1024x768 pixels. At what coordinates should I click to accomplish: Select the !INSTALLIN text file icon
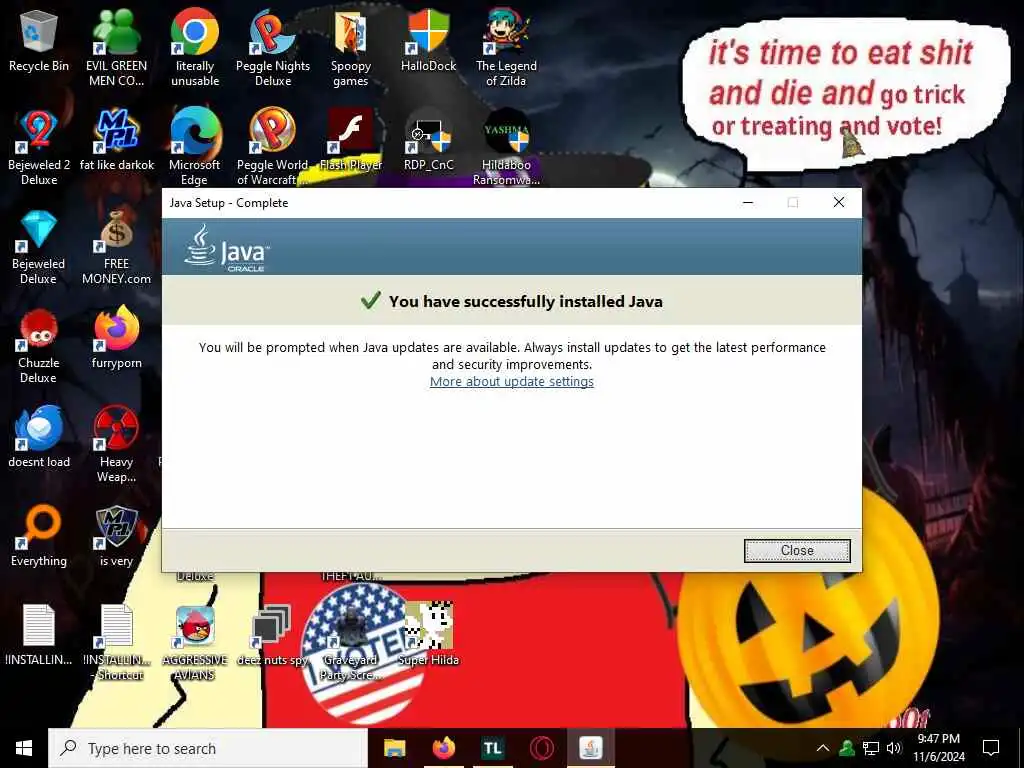39,635
